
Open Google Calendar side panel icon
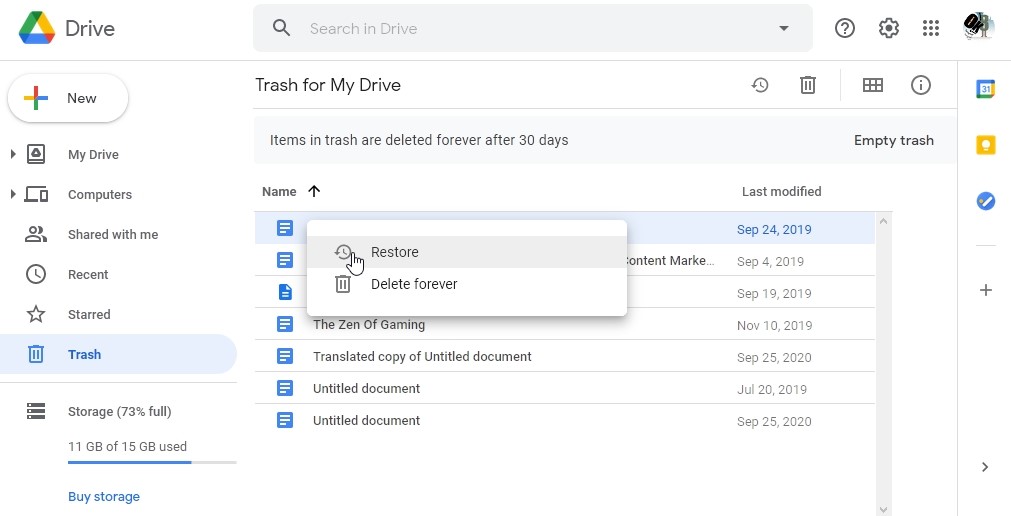point(985,88)
